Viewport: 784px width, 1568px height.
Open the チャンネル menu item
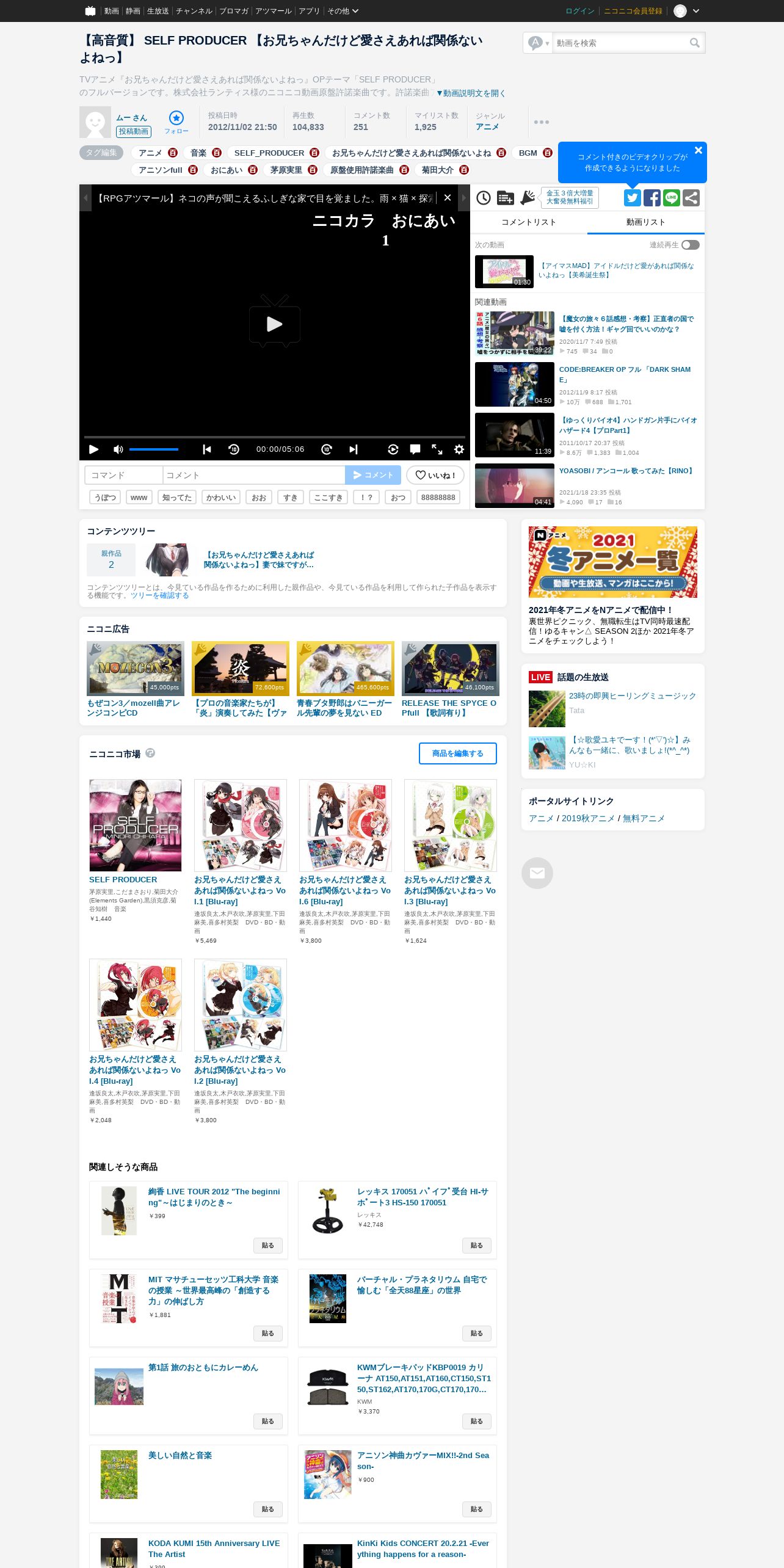[x=194, y=11]
